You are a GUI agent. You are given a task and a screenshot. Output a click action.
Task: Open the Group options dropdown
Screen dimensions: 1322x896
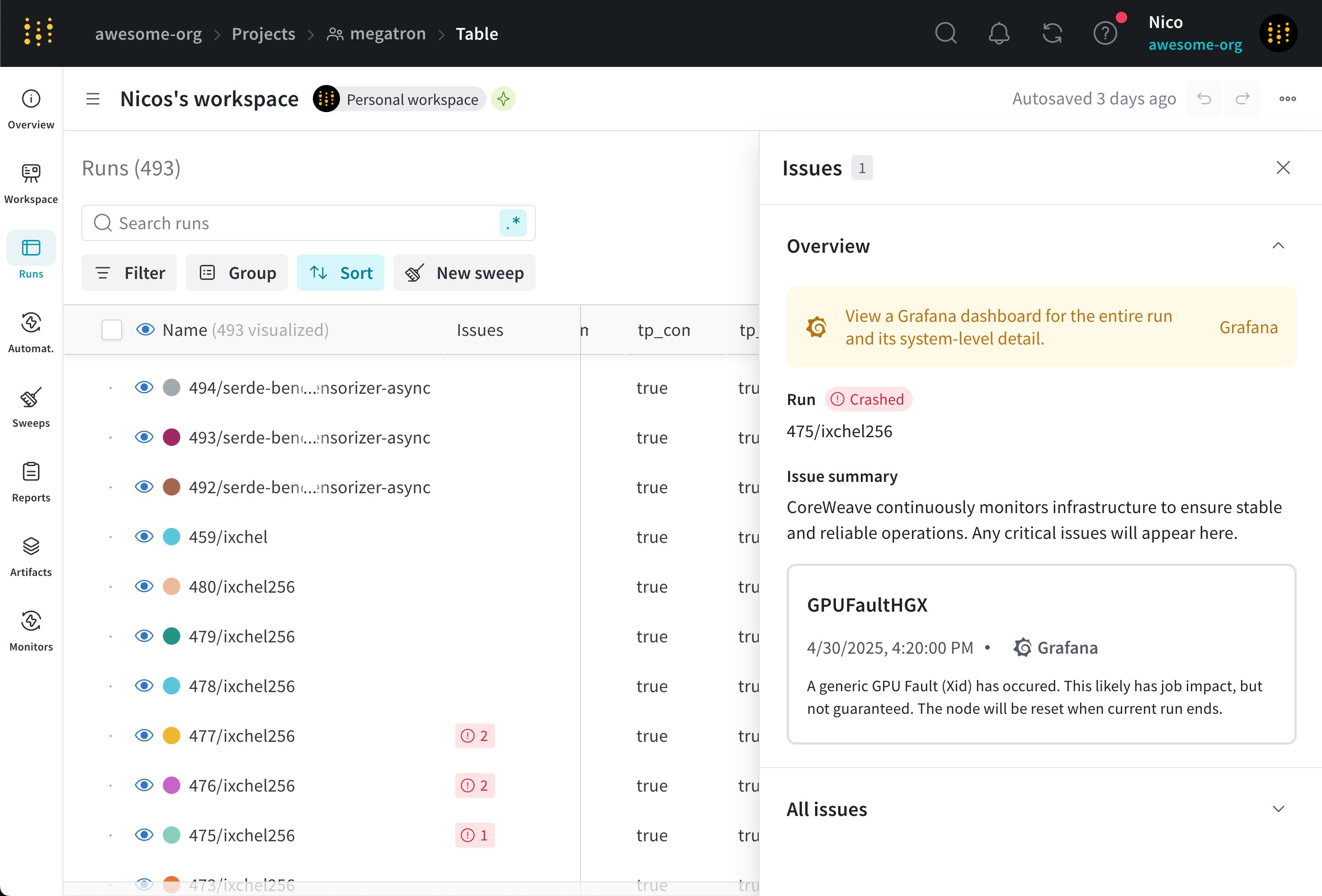point(237,273)
